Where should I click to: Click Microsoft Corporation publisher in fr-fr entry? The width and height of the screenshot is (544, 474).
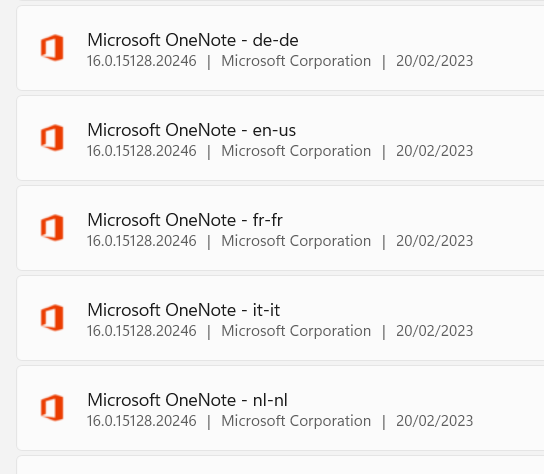(x=296, y=241)
